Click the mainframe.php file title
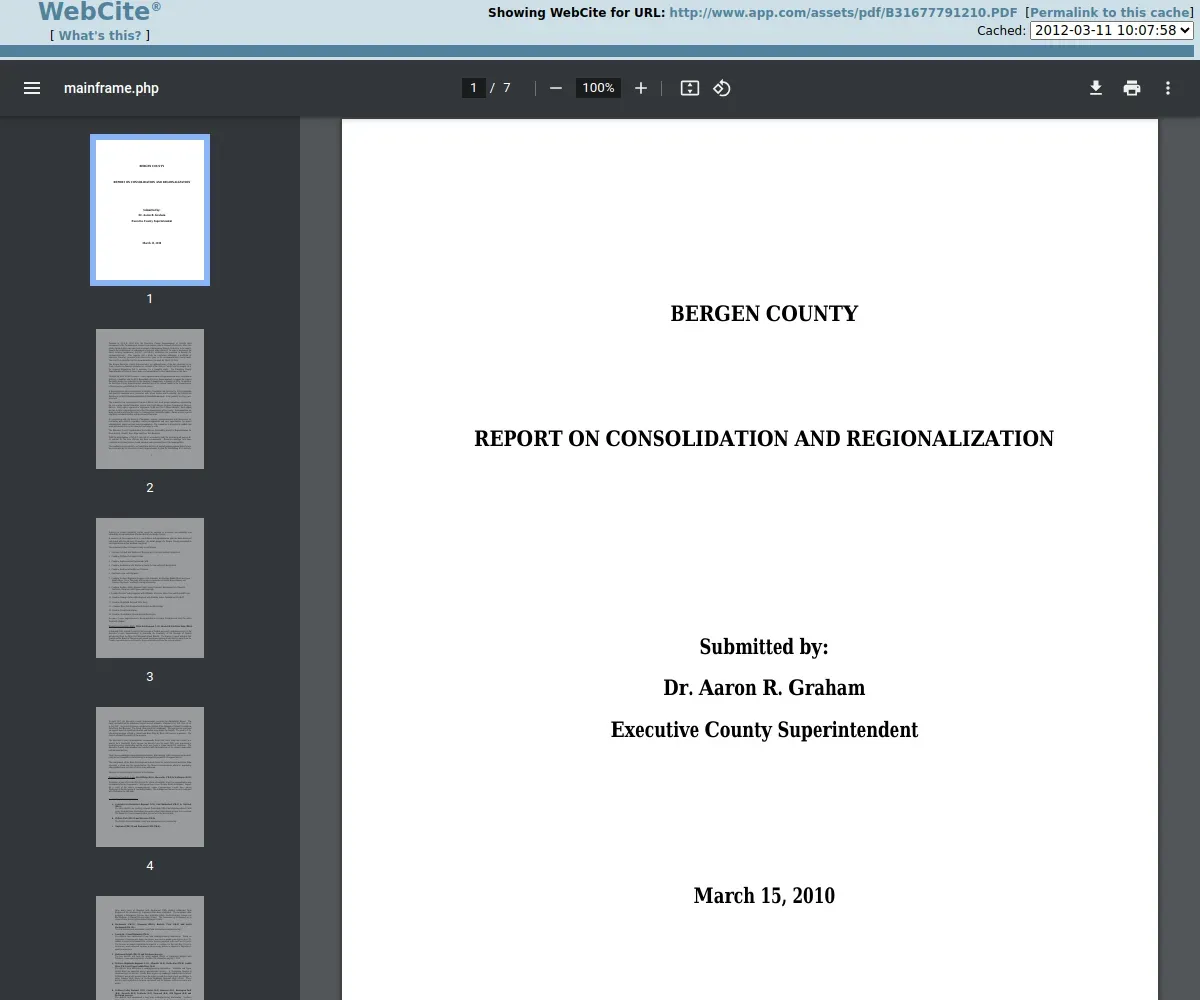1200x1000 pixels. (x=111, y=88)
